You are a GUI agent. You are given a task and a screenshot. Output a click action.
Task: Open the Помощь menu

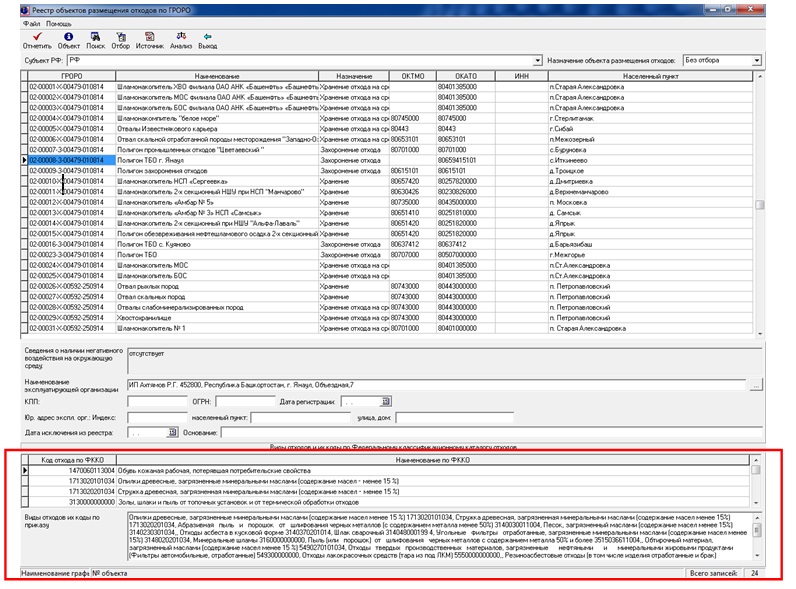click(59, 22)
